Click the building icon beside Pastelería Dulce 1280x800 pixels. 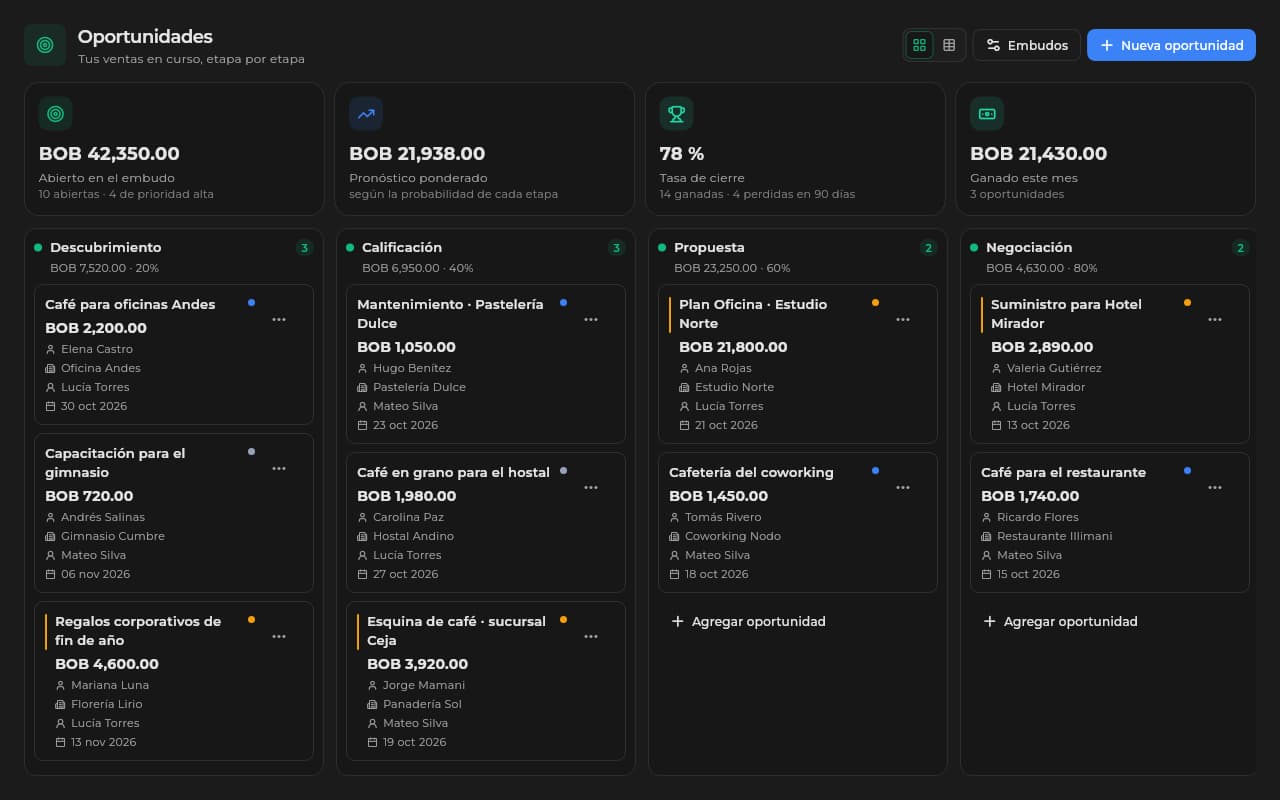pos(362,387)
